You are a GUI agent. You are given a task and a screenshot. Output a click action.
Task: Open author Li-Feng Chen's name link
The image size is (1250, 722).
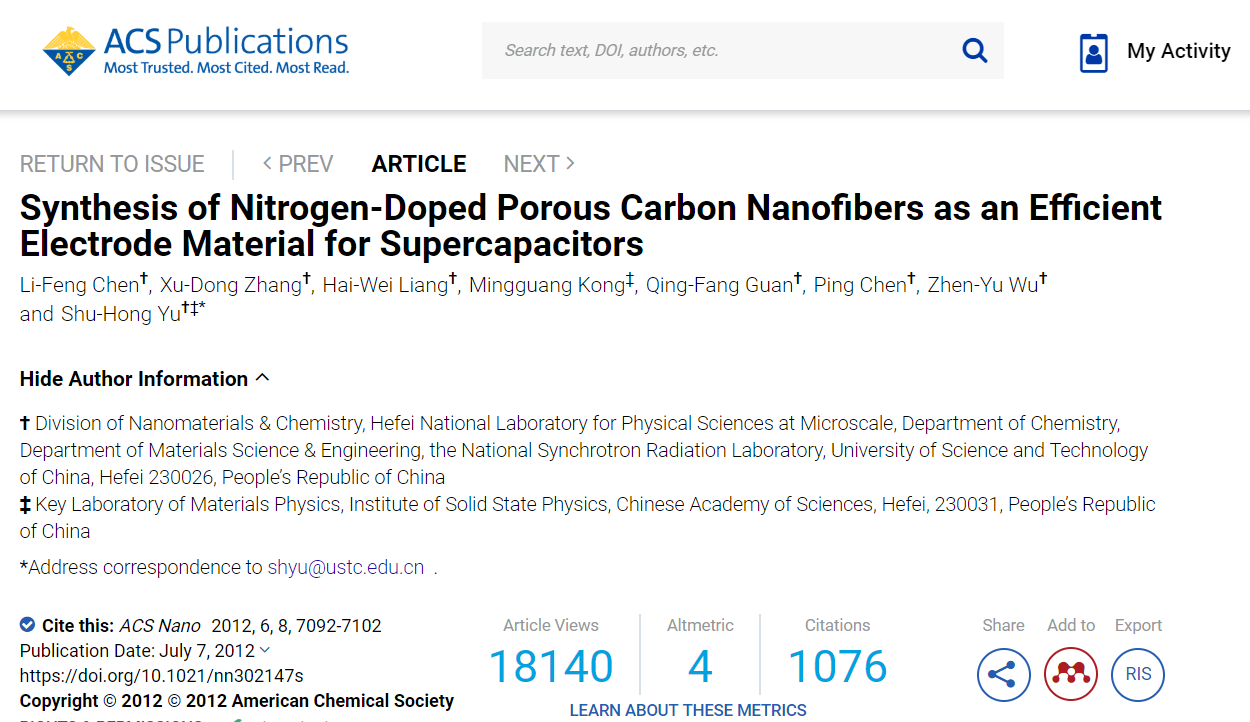coord(79,285)
